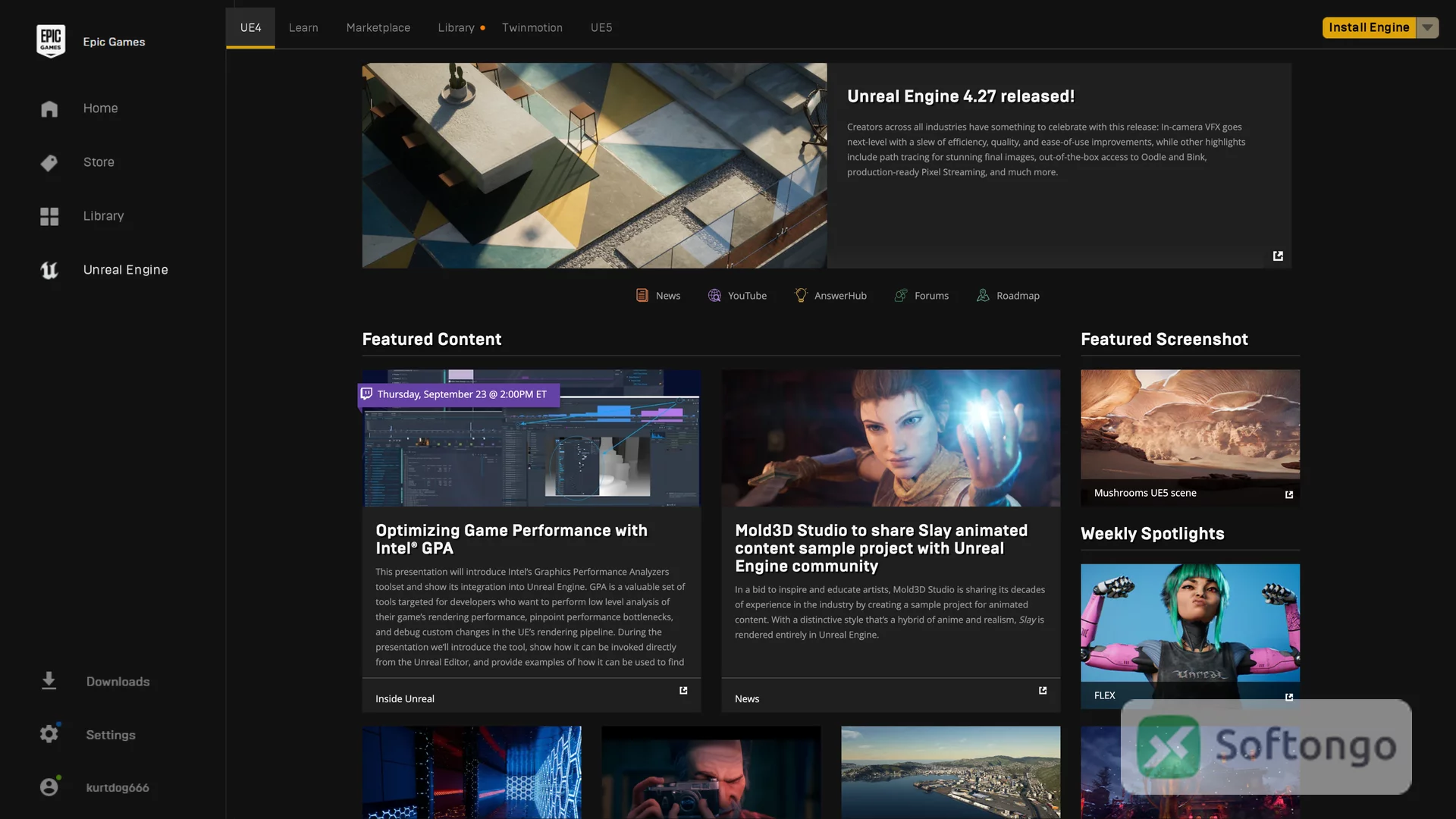This screenshot has height=819, width=1456.
Task: Click the Epic Games logo icon
Action: tap(50, 41)
